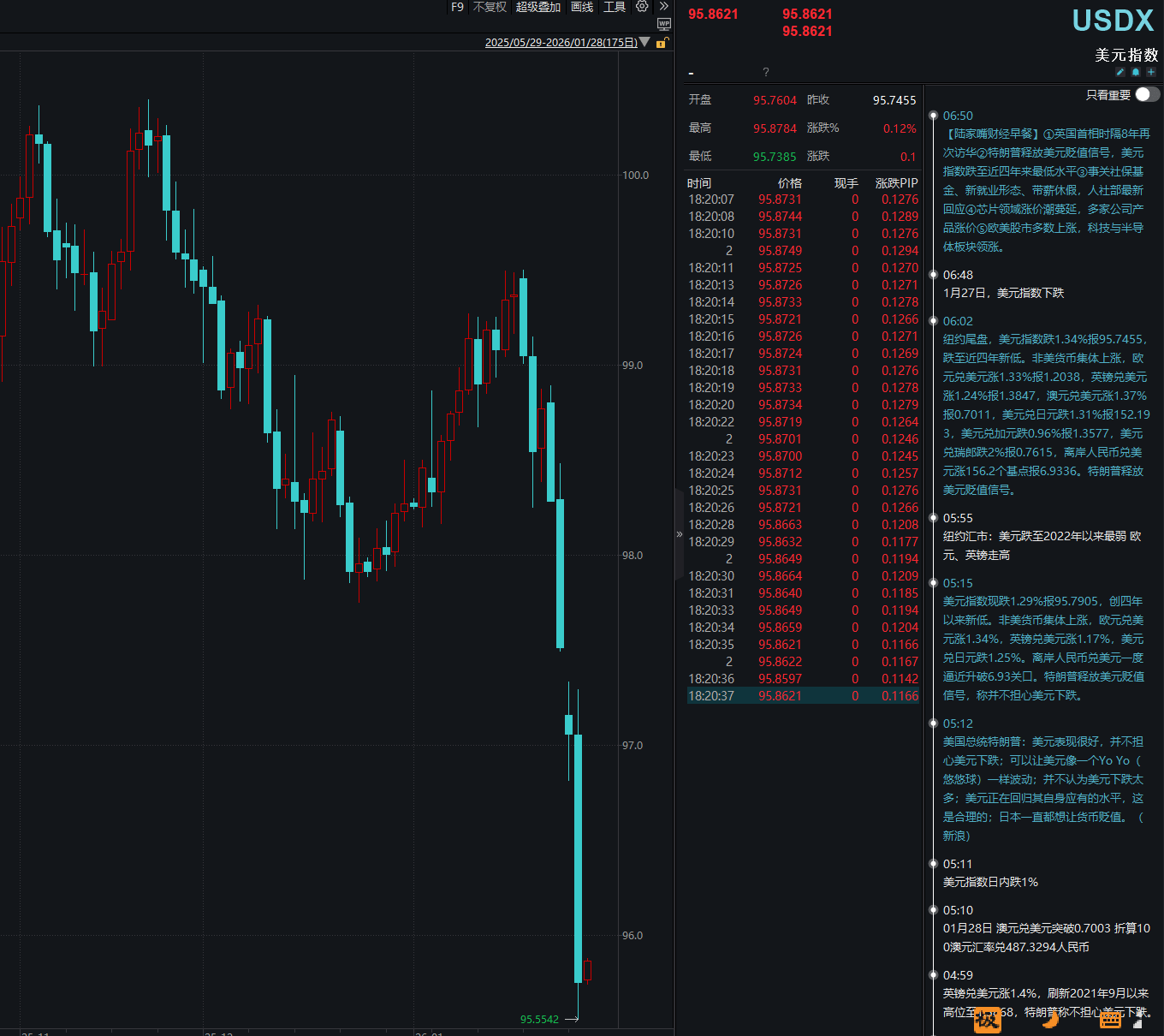
Task: Click the F9 button in the toolbar
Action: [x=457, y=7]
